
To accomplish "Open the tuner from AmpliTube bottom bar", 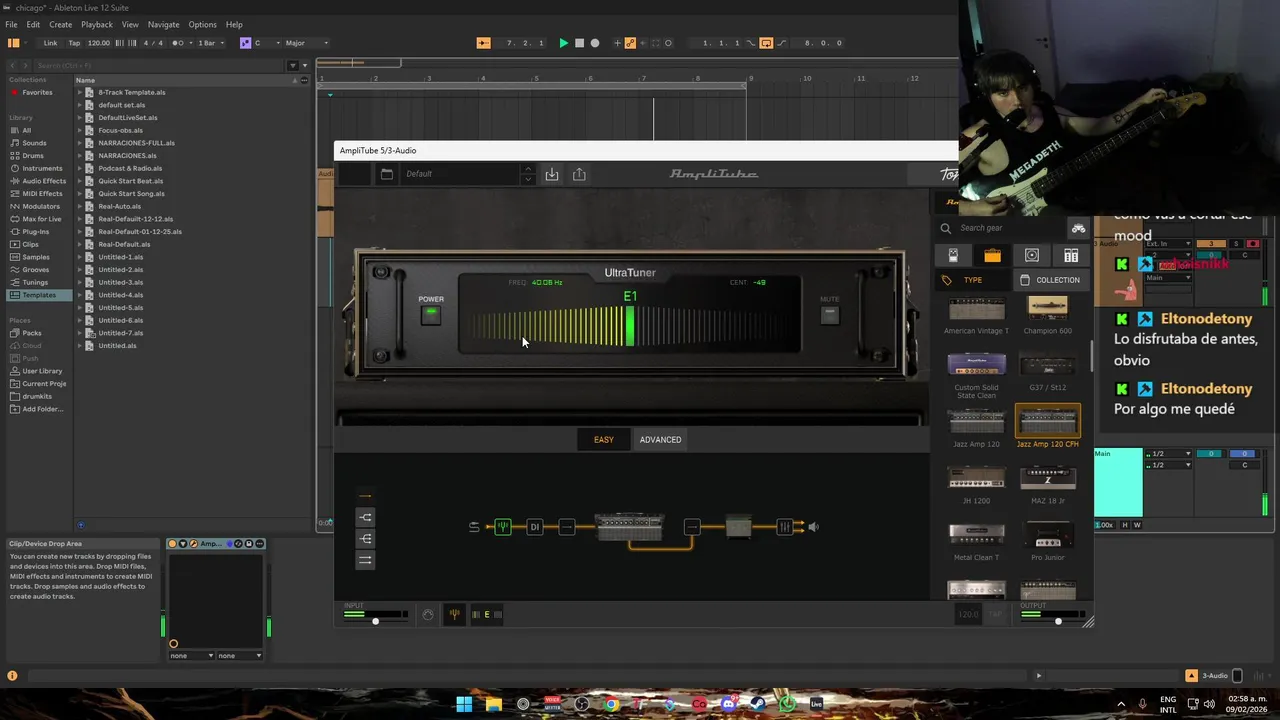I will (x=454, y=614).
